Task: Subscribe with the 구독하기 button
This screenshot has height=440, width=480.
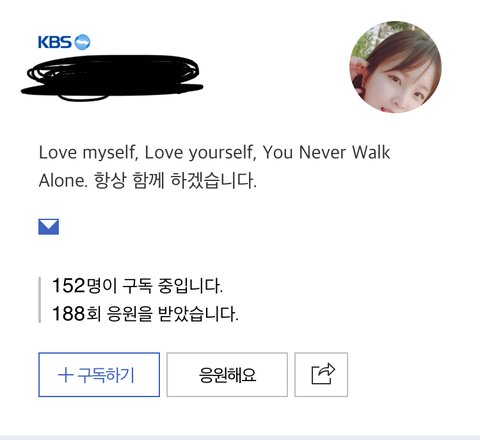Action: (x=99, y=374)
